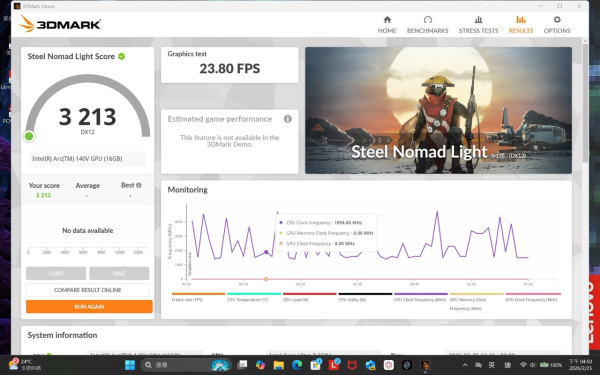Toggle CPU Clock Frequency legend series
The width and height of the screenshot is (600, 375).
point(421,297)
